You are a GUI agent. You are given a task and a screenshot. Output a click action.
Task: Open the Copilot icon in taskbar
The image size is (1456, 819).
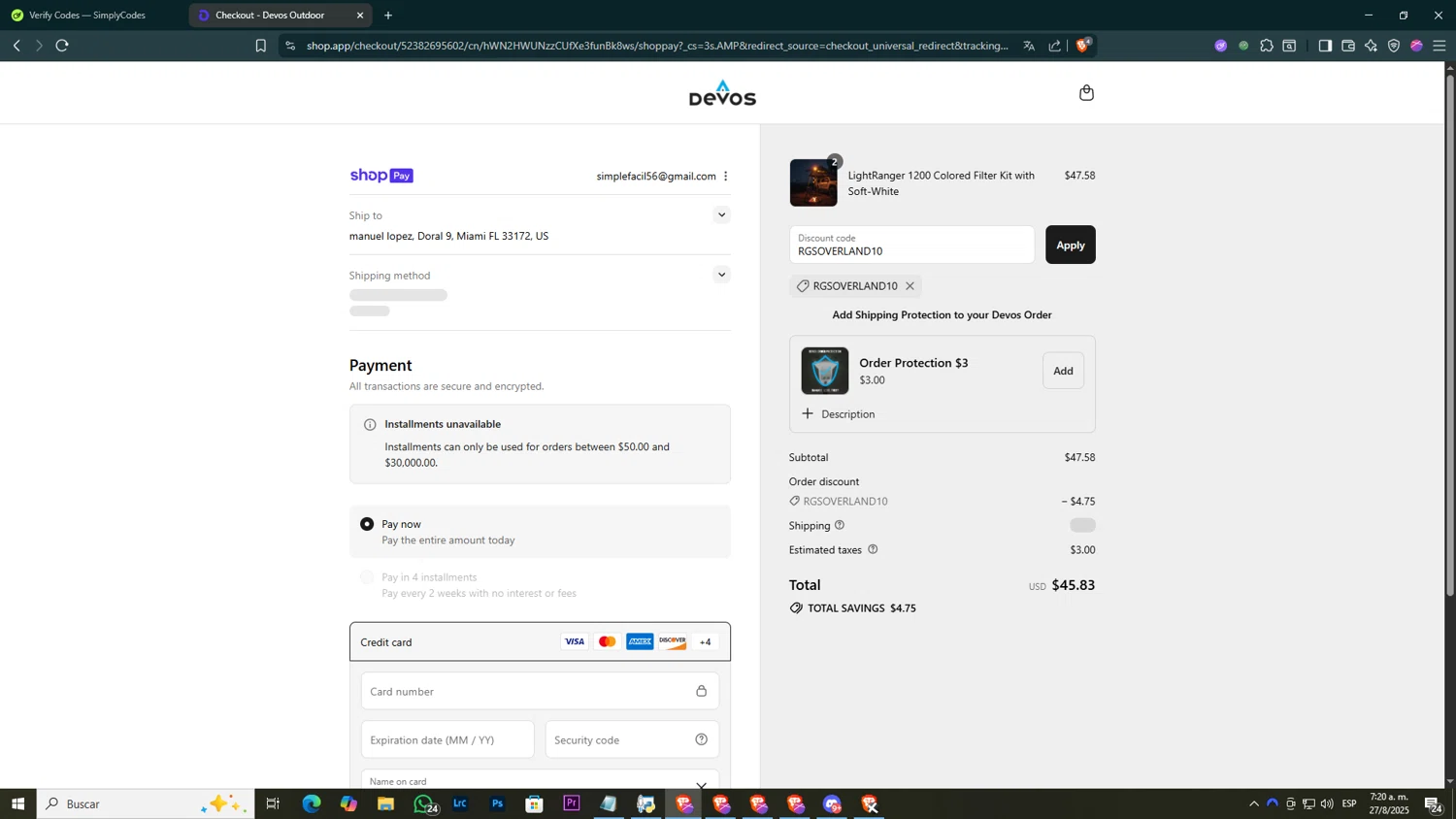(x=348, y=803)
